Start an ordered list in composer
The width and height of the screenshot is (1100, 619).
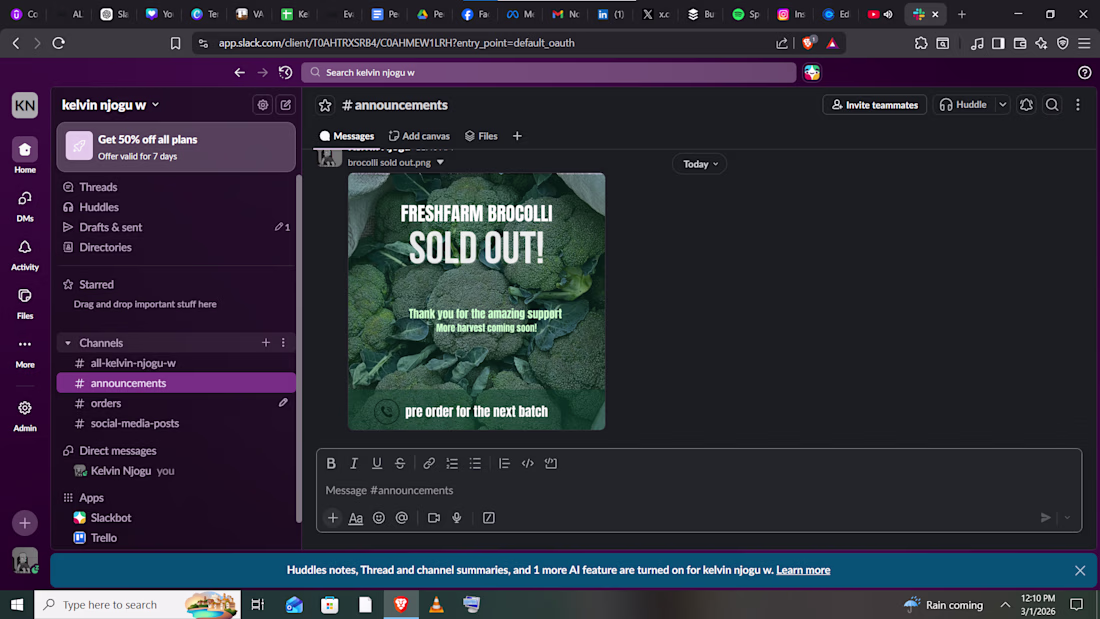tap(452, 463)
